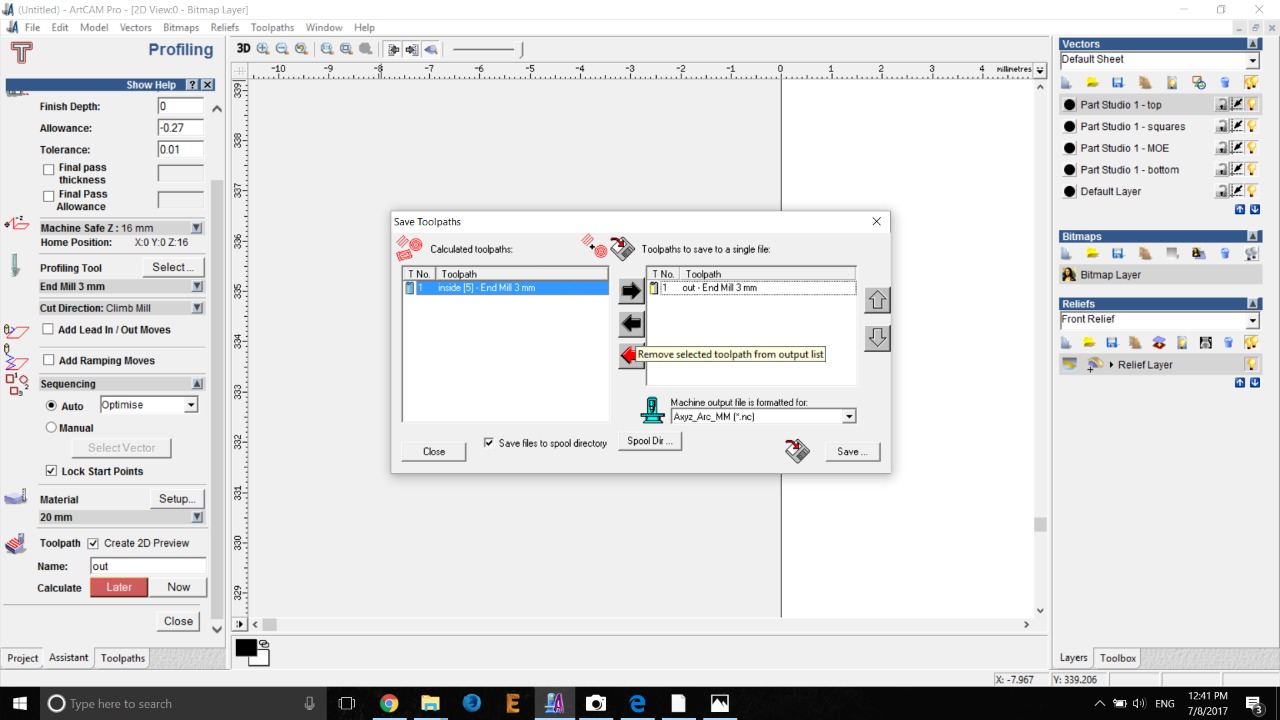Expand the 20 mm material section
This screenshot has height=720, width=1280.
pos(197,518)
